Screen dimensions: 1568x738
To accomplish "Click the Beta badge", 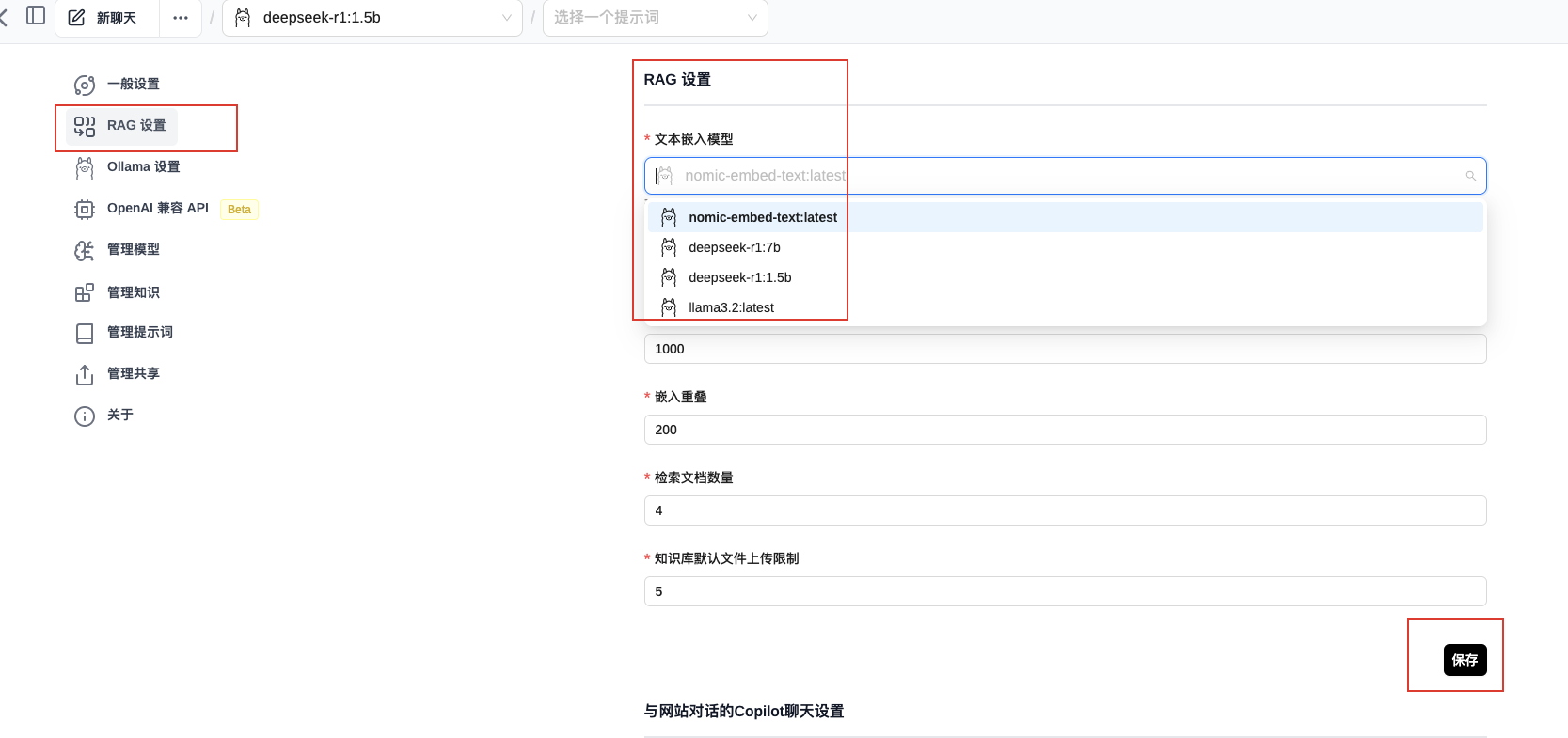I will (x=239, y=209).
